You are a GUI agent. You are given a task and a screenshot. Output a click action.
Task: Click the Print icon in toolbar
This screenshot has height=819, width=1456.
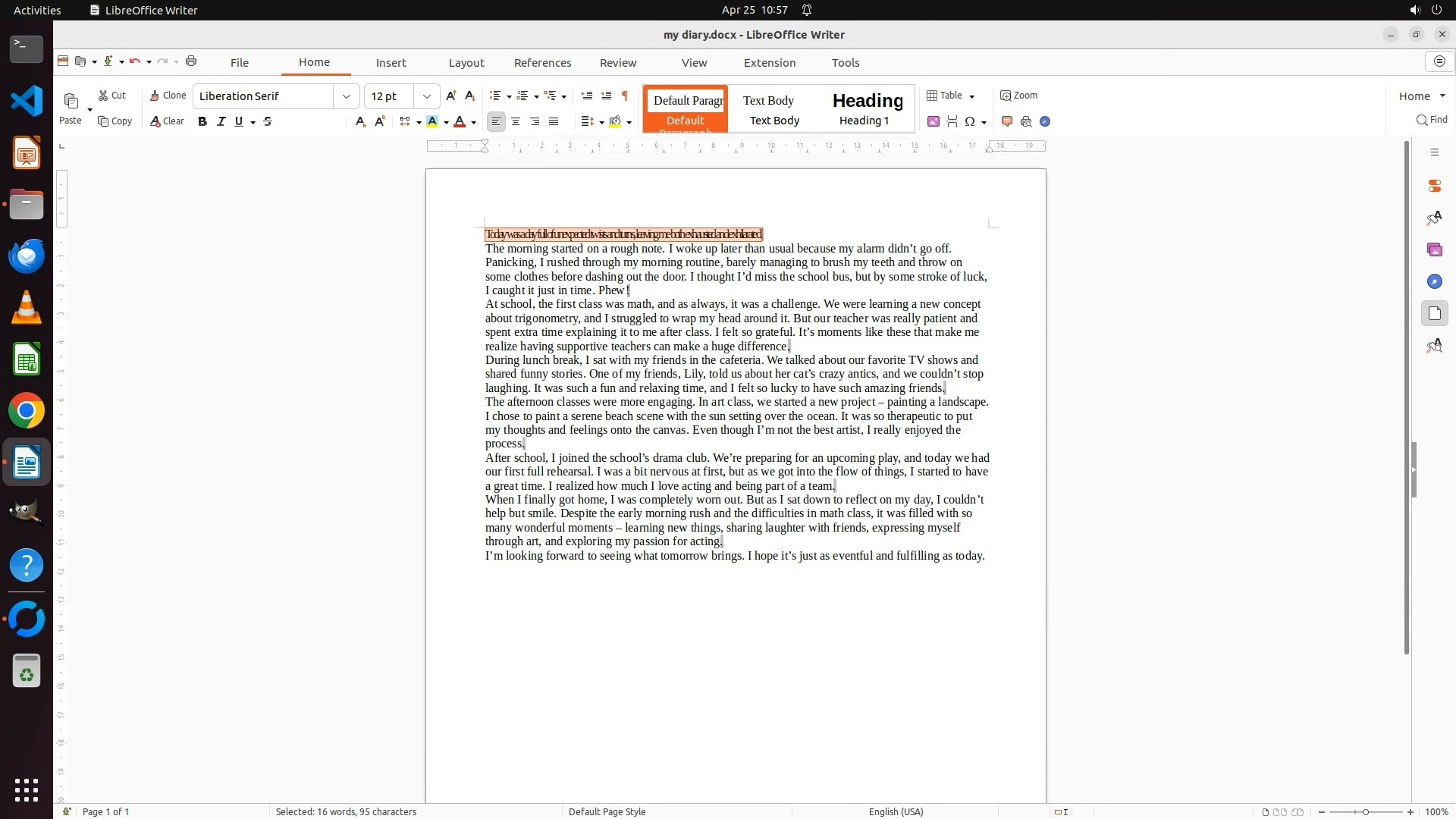tap(191, 61)
